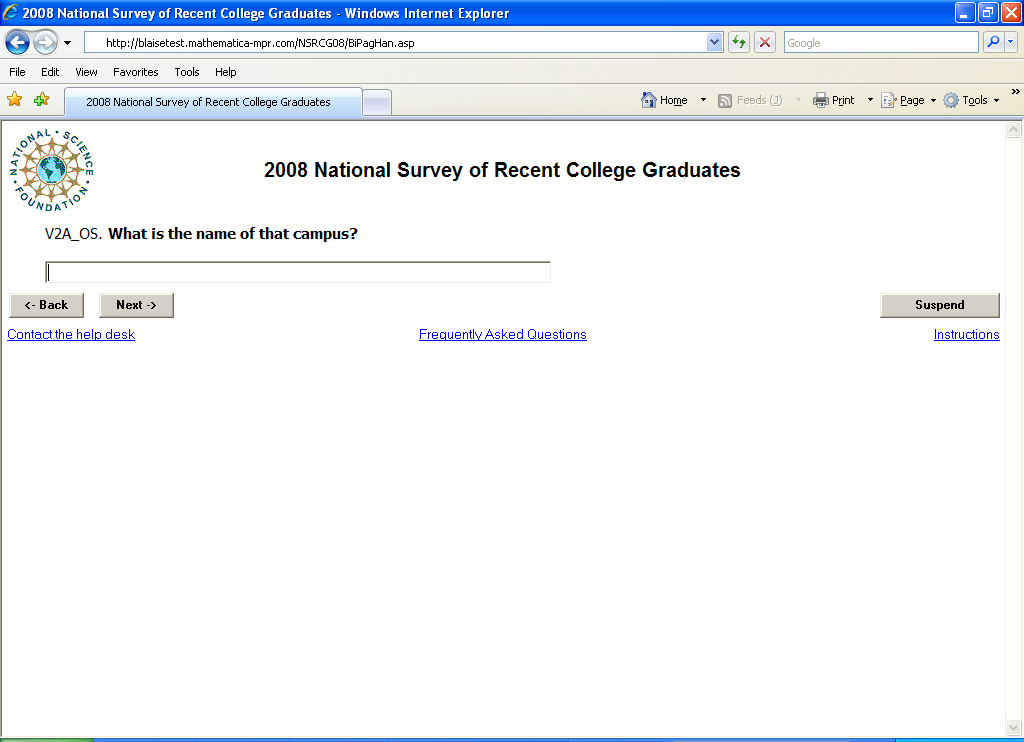Click the campus name text field
The width and height of the screenshot is (1024, 742).
(x=298, y=272)
